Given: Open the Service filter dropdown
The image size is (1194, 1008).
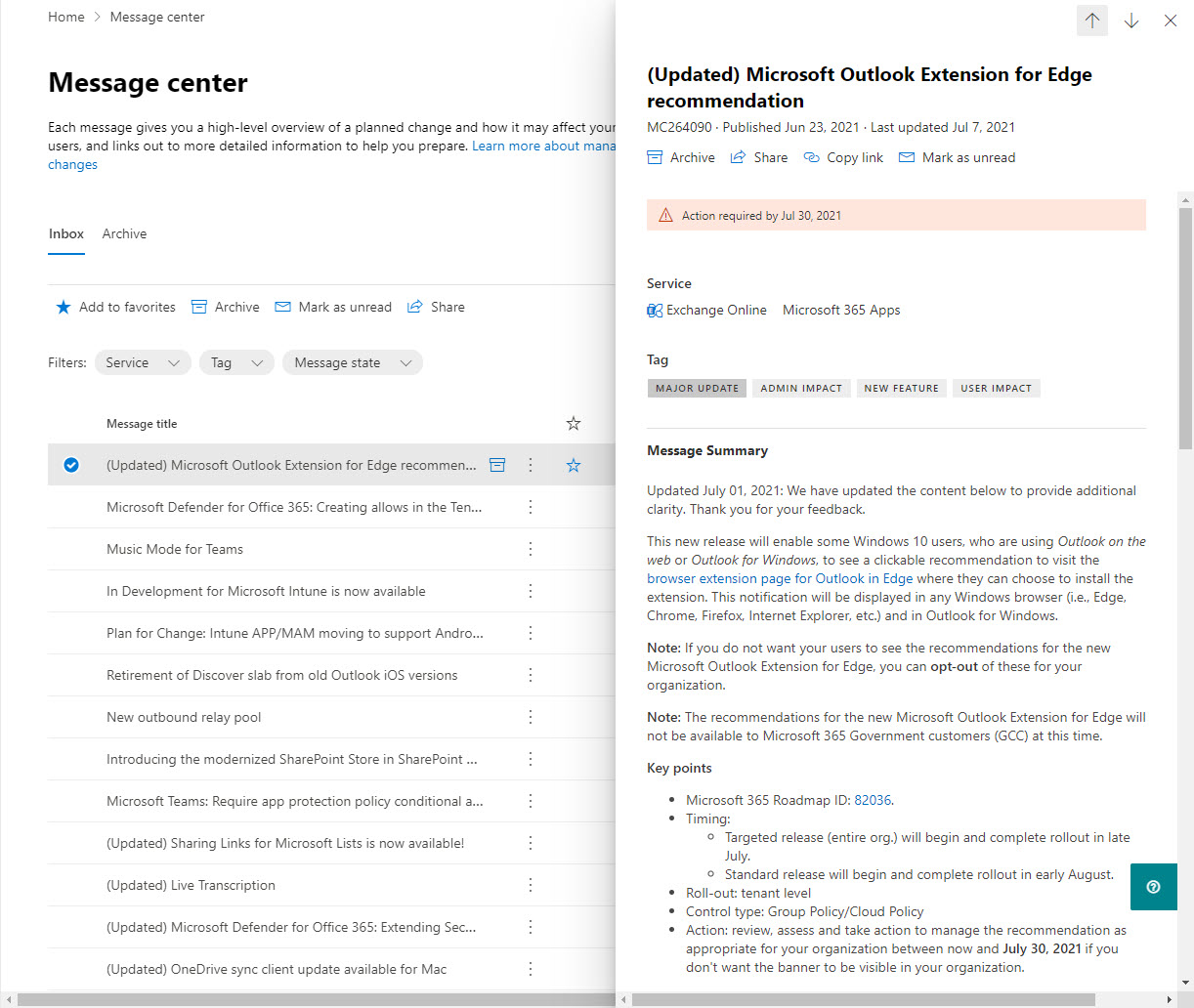Looking at the screenshot, I should coord(142,361).
